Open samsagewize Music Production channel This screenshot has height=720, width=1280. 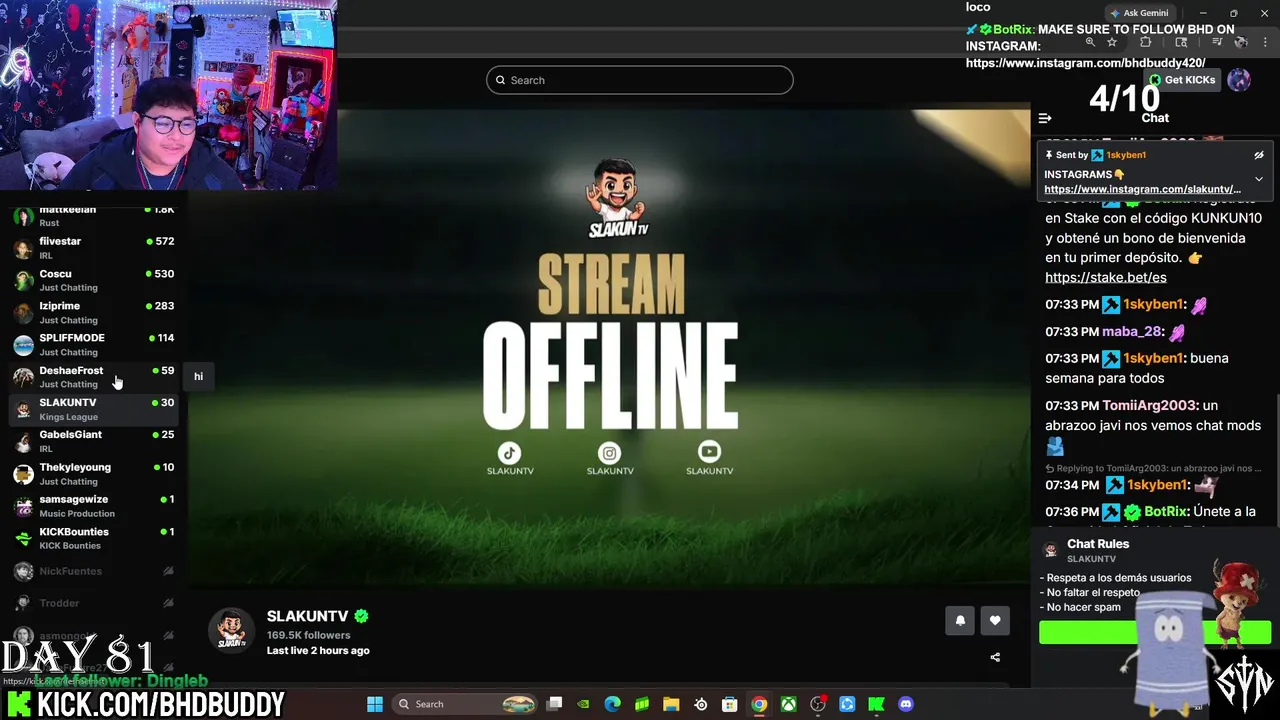[x=92, y=505]
